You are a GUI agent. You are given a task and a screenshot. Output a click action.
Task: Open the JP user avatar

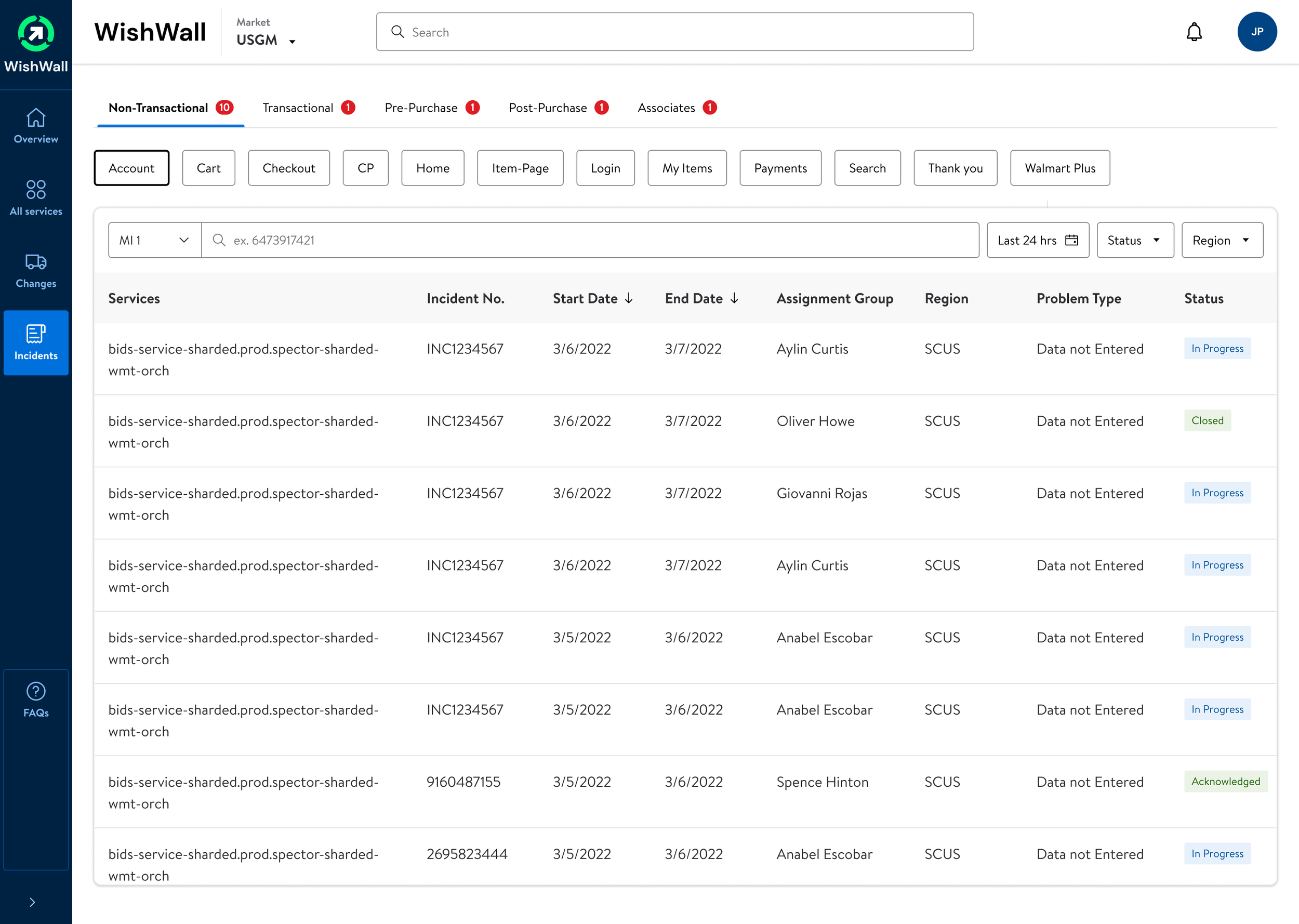coord(1256,32)
